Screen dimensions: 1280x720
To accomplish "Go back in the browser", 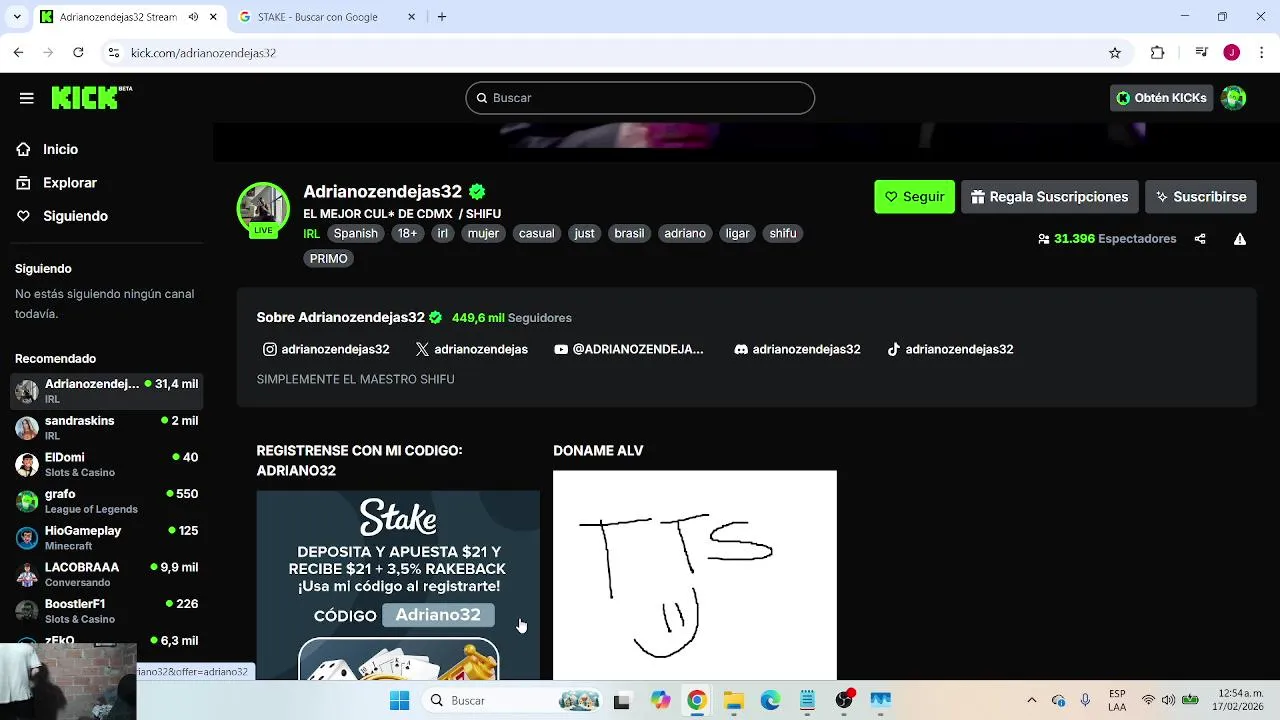I will point(18,52).
